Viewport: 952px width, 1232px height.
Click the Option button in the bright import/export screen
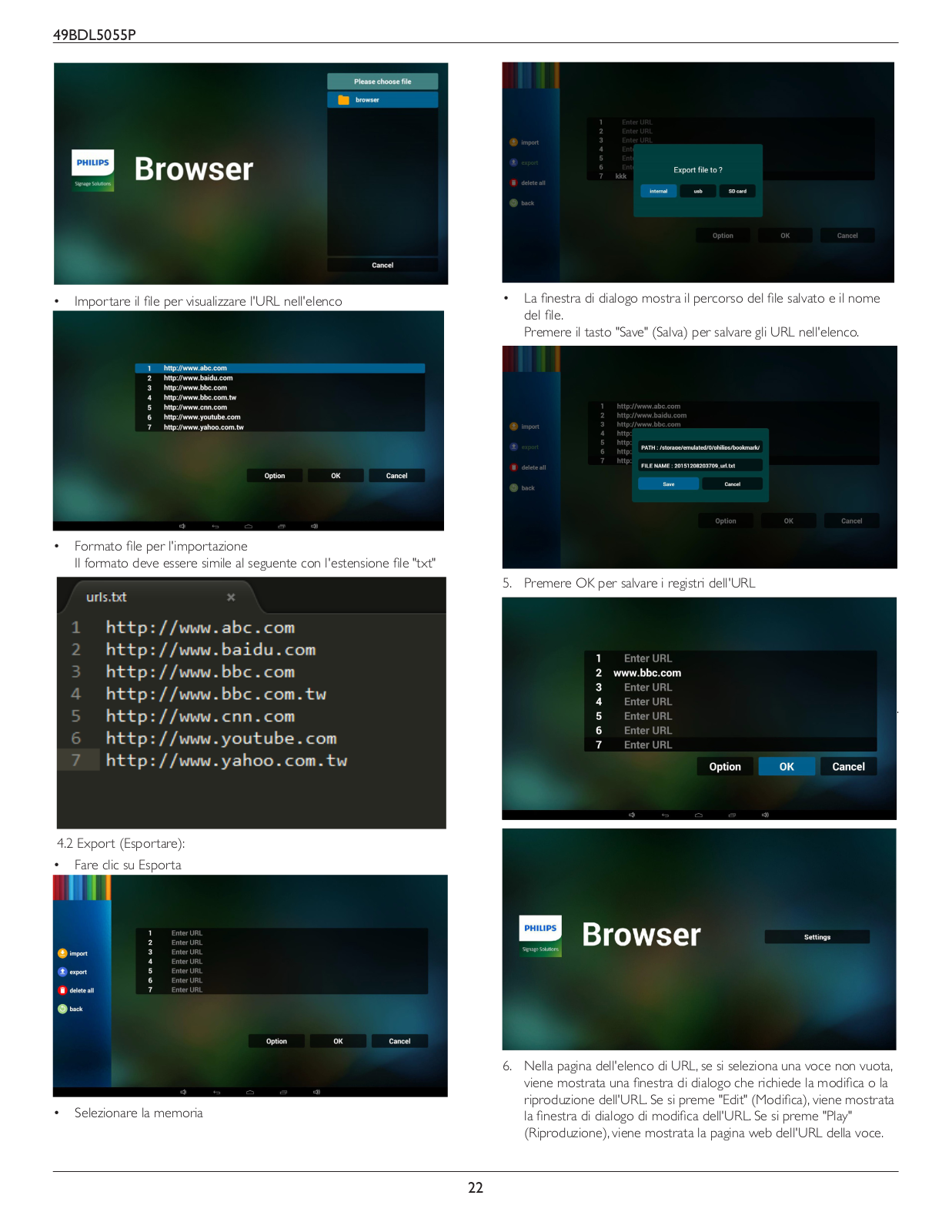[276, 1041]
